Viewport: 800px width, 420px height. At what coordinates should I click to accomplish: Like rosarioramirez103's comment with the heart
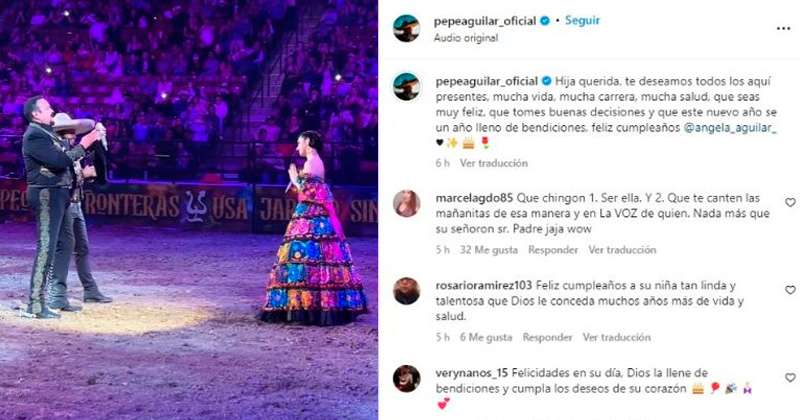pyautogui.click(x=790, y=290)
